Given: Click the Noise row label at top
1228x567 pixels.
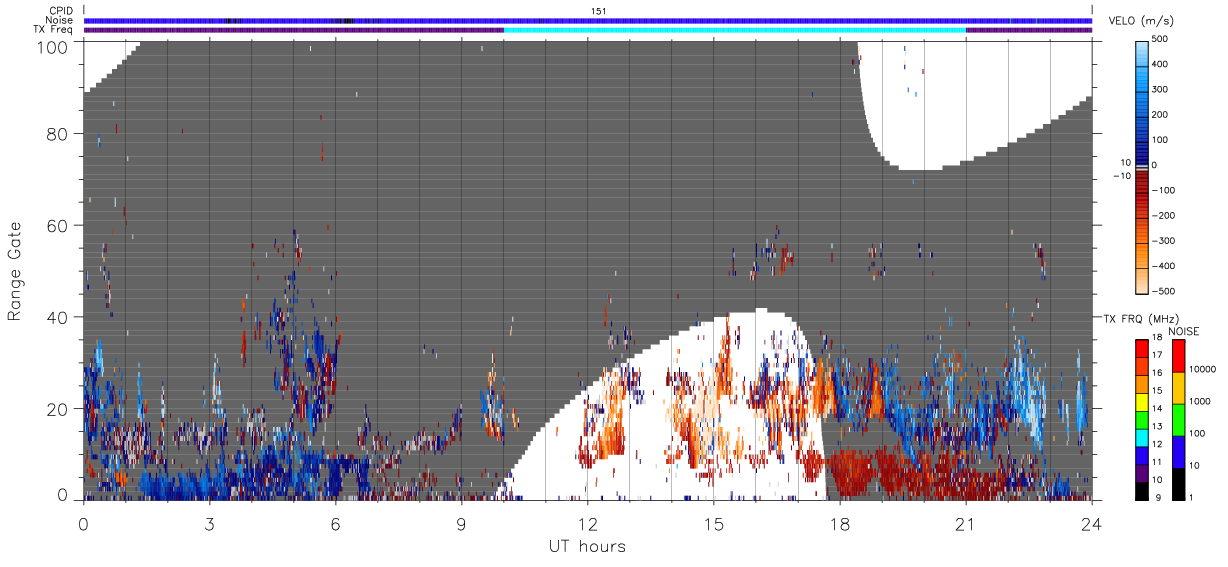Looking at the screenshot, I should pyautogui.click(x=60, y=20).
